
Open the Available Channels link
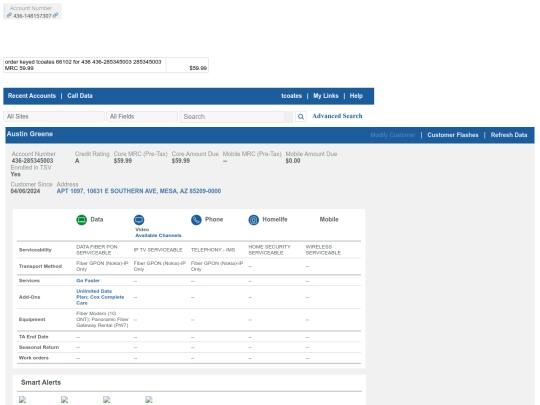158,236
